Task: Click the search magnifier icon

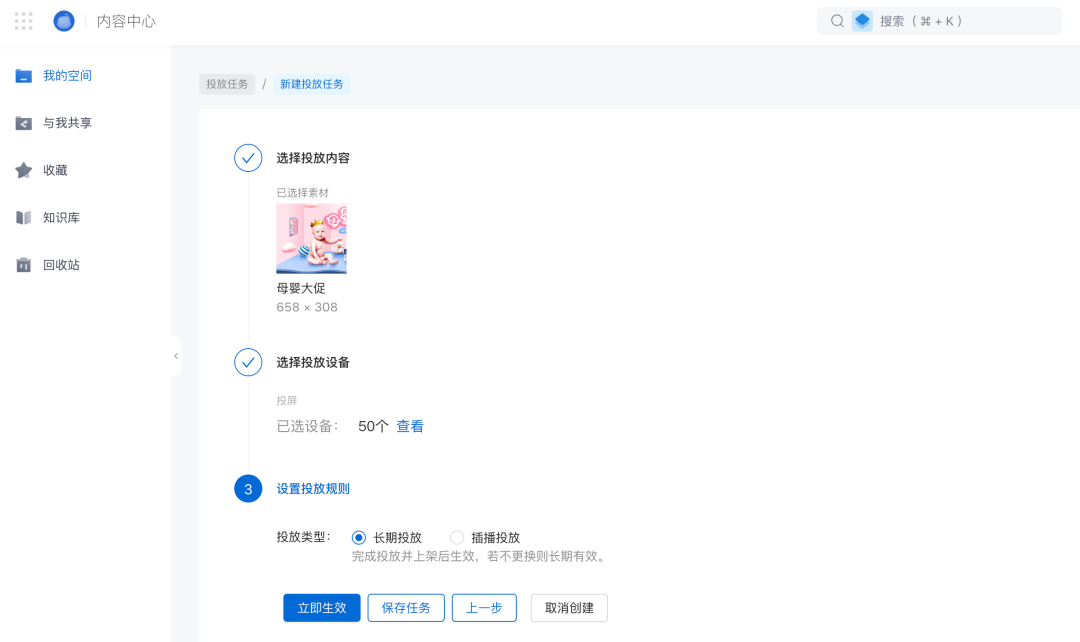Action: click(x=837, y=21)
